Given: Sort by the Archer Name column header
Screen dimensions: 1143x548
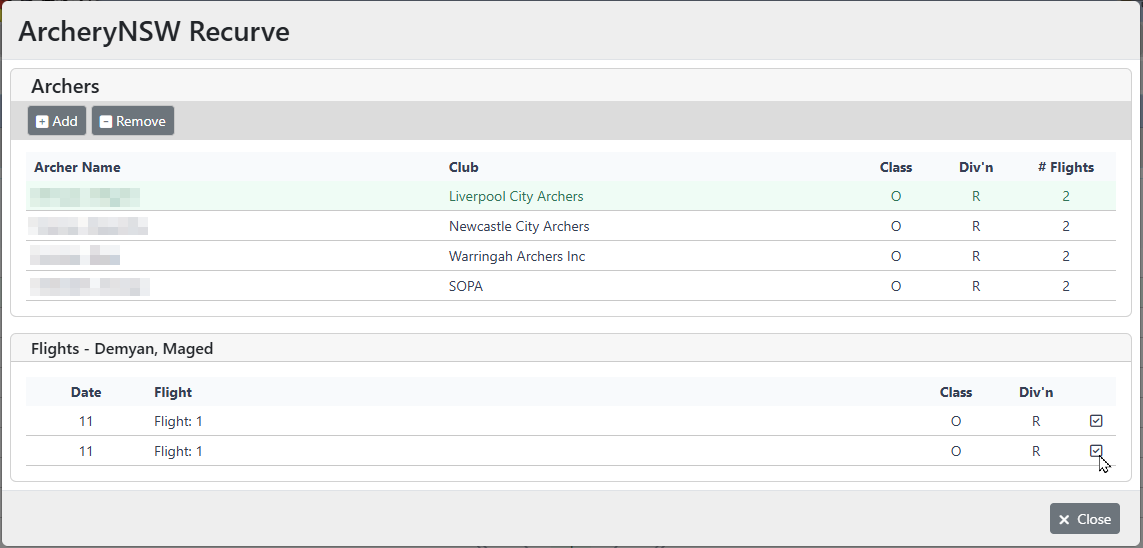Looking at the screenshot, I should pyautogui.click(x=77, y=167).
